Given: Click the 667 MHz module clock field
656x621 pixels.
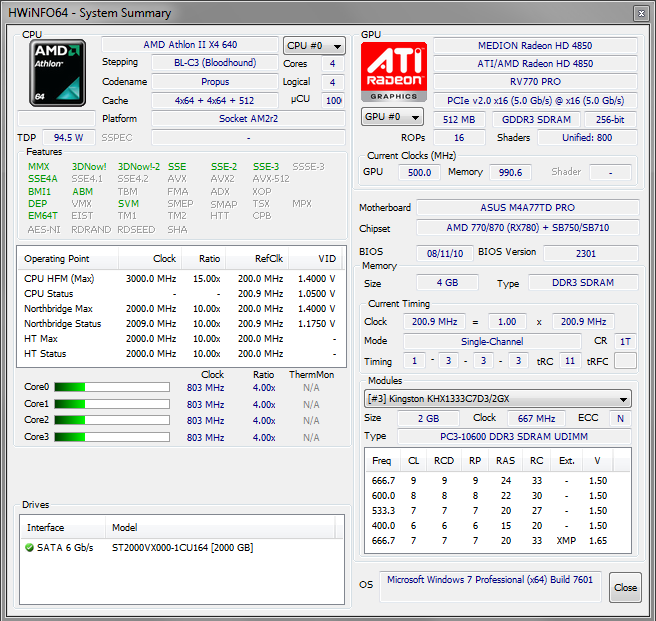Looking at the screenshot, I should pos(536,418).
